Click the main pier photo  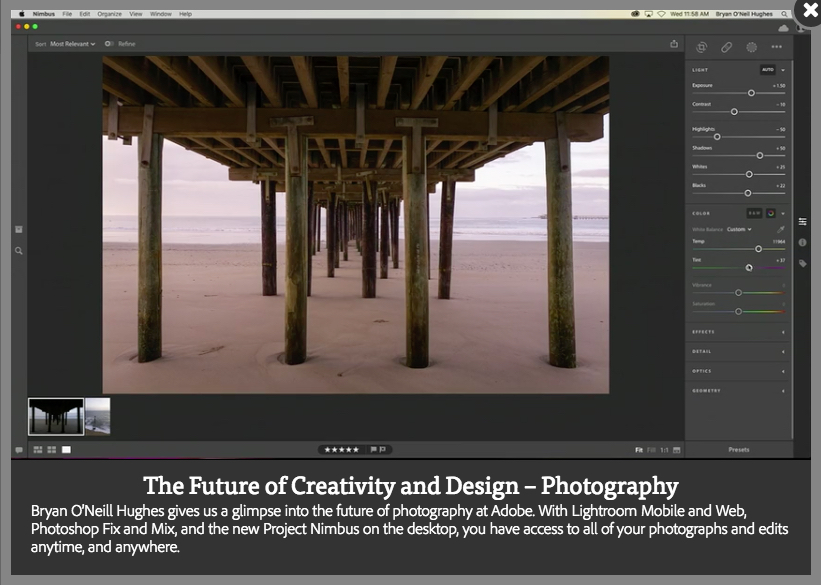(356, 225)
